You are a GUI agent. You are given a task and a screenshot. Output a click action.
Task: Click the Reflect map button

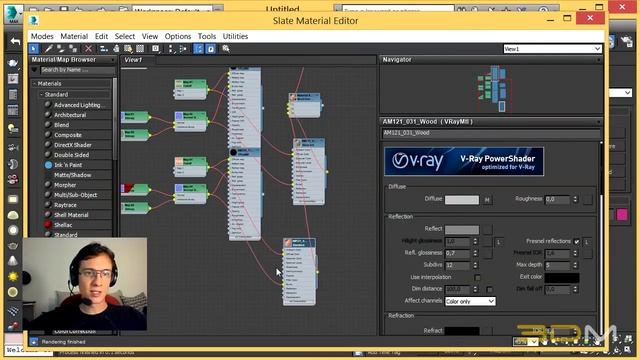click(487, 230)
